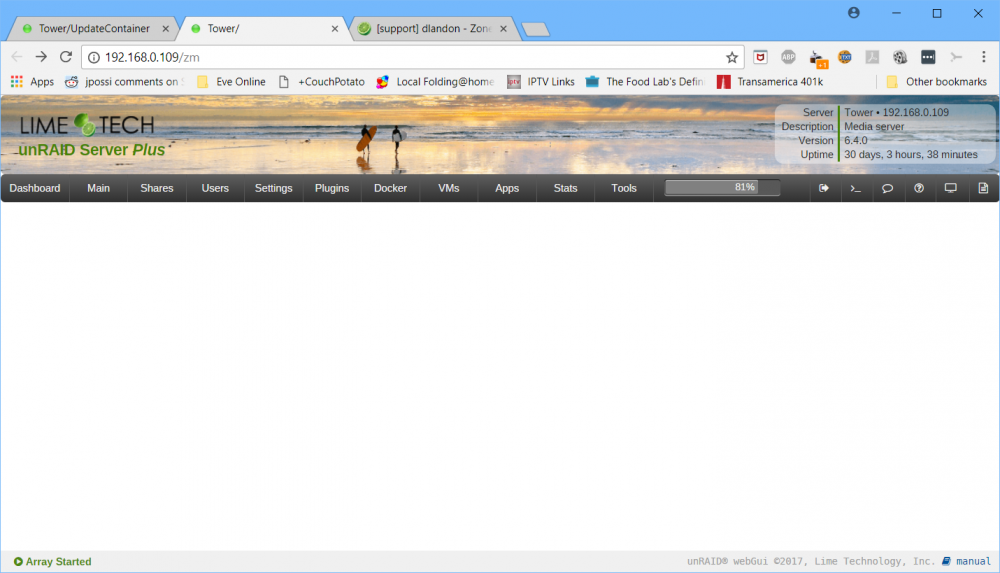Open the Settings menu item

(274, 188)
